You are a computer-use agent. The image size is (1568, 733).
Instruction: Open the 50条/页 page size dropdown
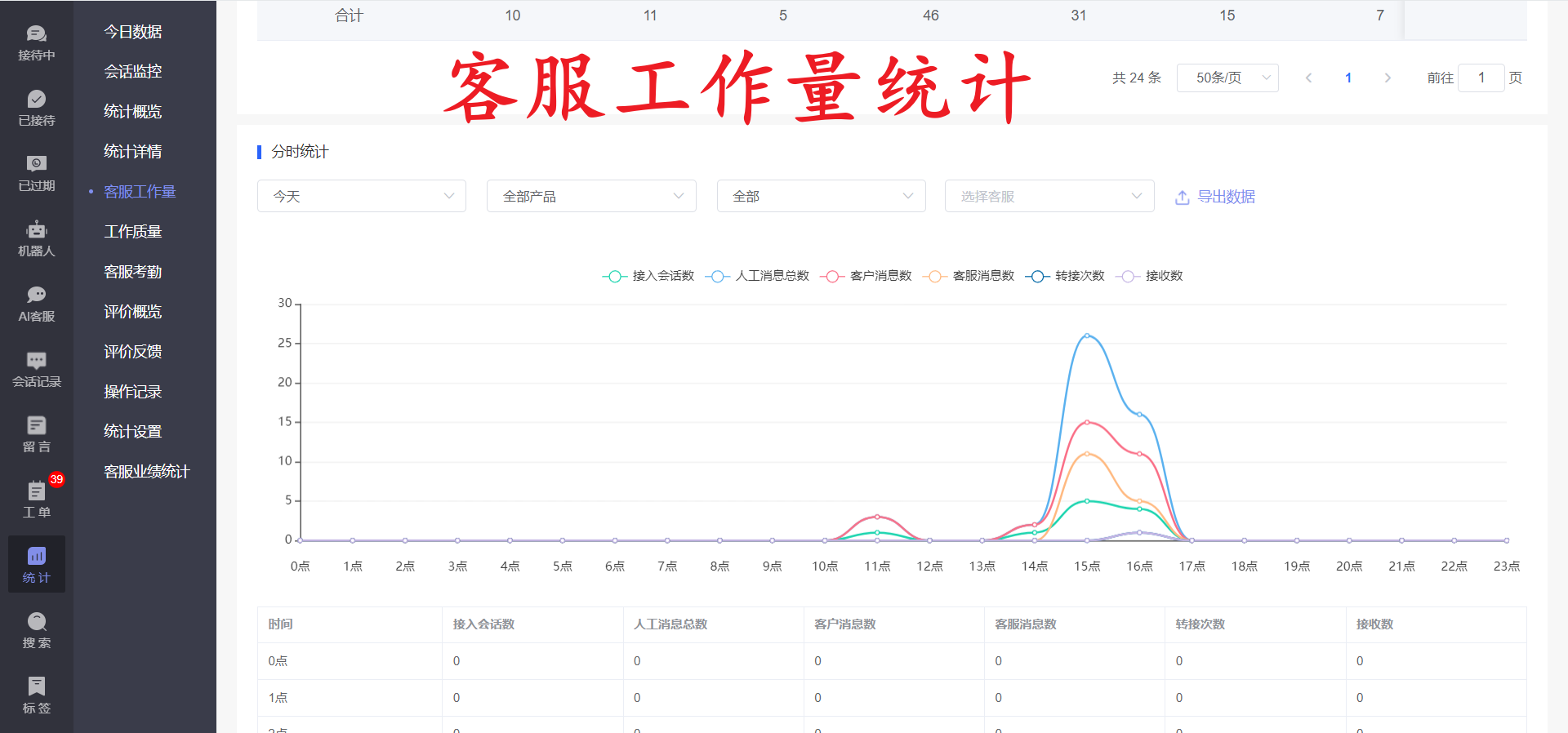(1227, 78)
